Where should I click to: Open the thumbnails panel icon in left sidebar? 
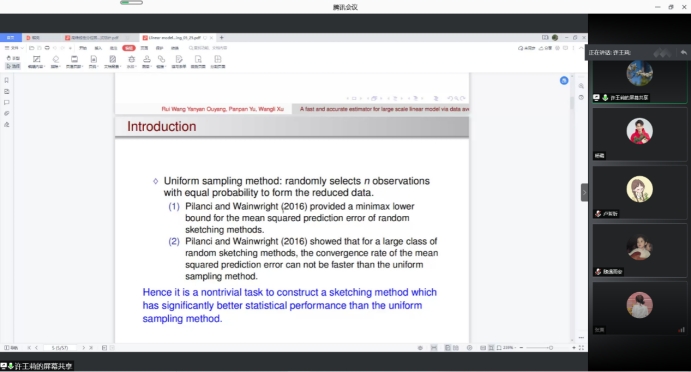pyautogui.click(x=7, y=91)
